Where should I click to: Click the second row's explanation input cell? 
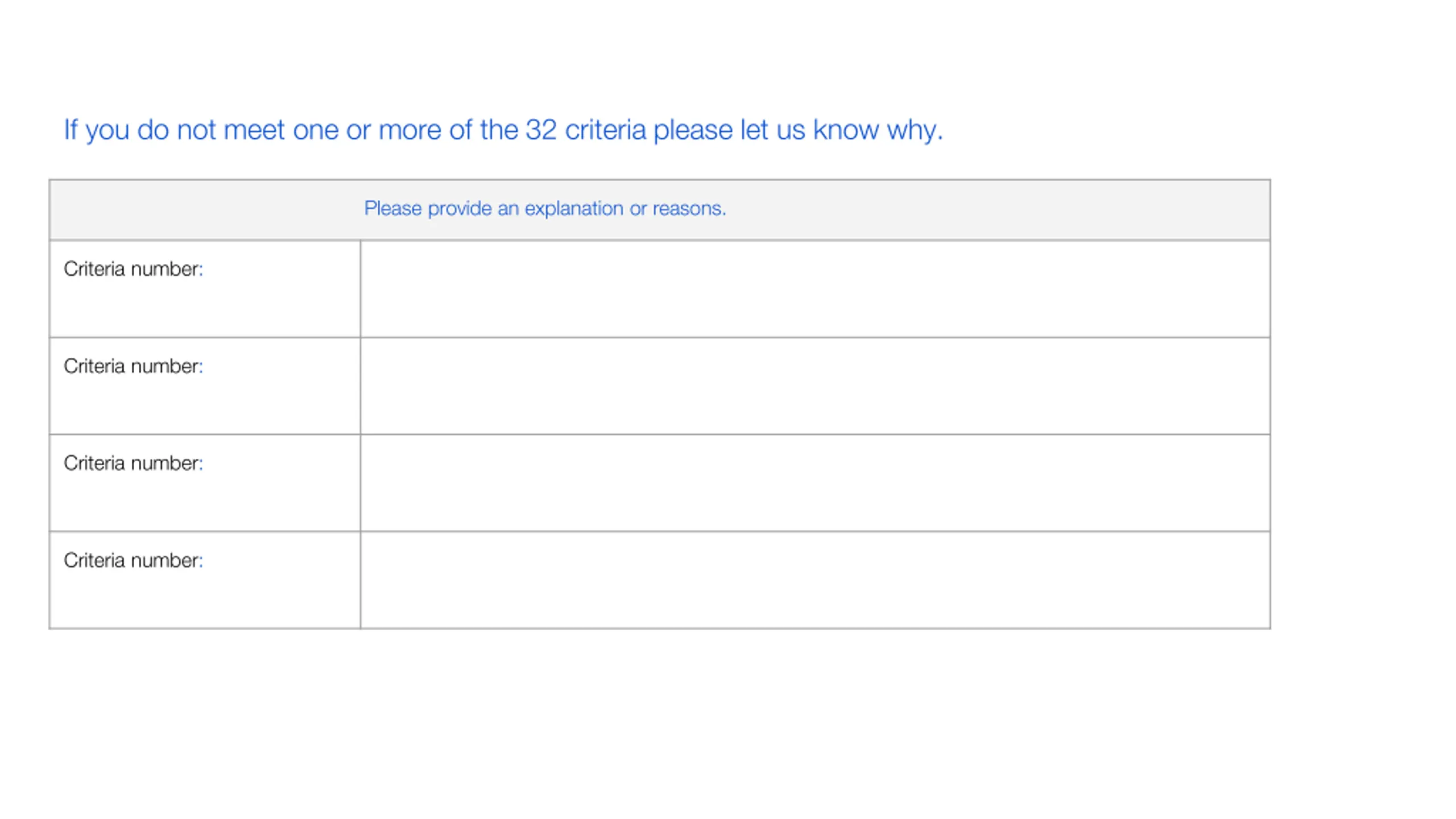[x=815, y=386]
